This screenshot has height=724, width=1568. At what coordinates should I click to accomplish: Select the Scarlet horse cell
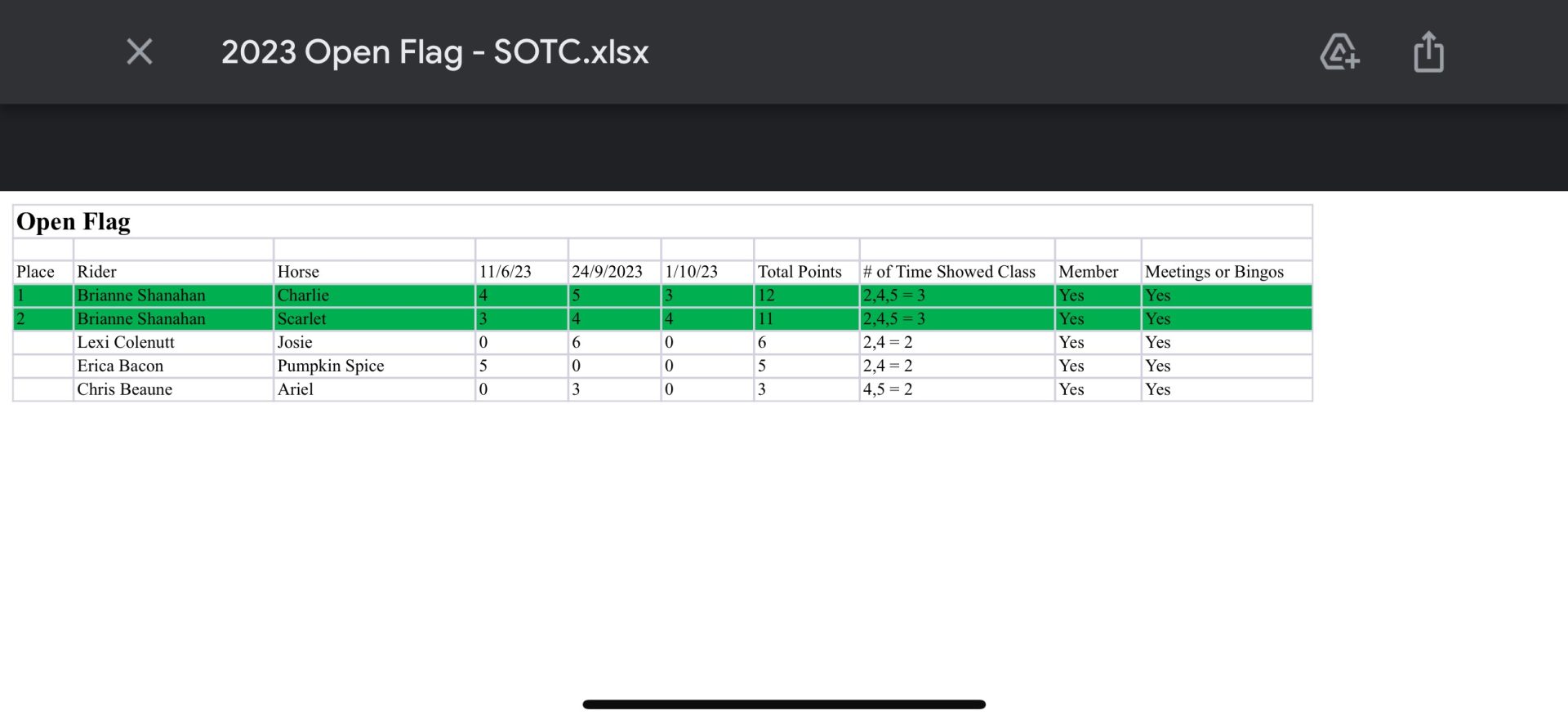click(x=301, y=319)
